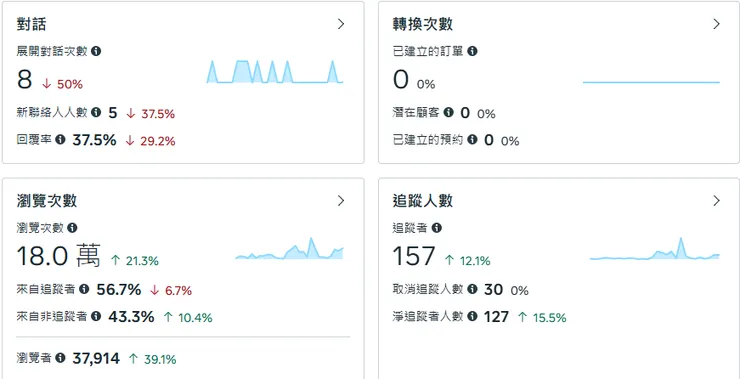The width and height of the screenshot is (740, 379).
Task: Click the 6.7% decrease indicator
Action: click(171, 290)
